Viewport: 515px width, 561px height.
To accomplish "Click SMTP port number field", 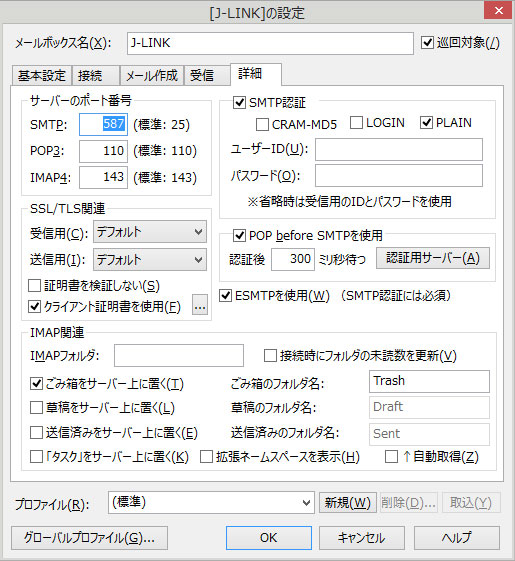I will click(x=103, y=125).
